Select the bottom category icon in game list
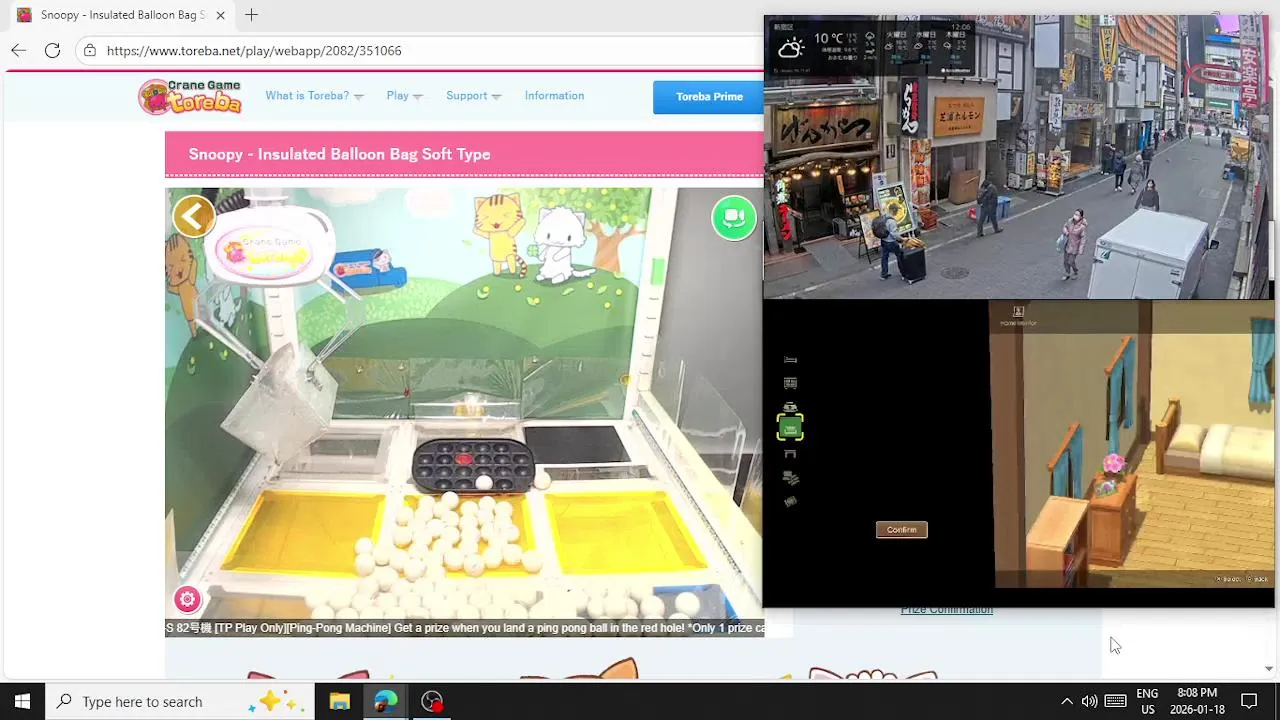1280x720 pixels. point(790,501)
